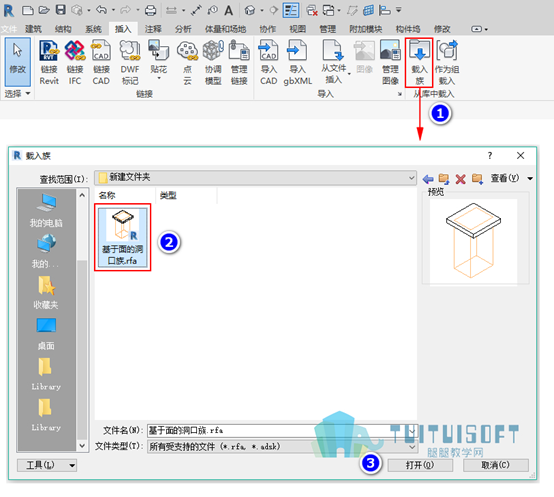The image size is (554, 497).
Task: Click the Load Family (载入族) icon
Action: pos(419,63)
